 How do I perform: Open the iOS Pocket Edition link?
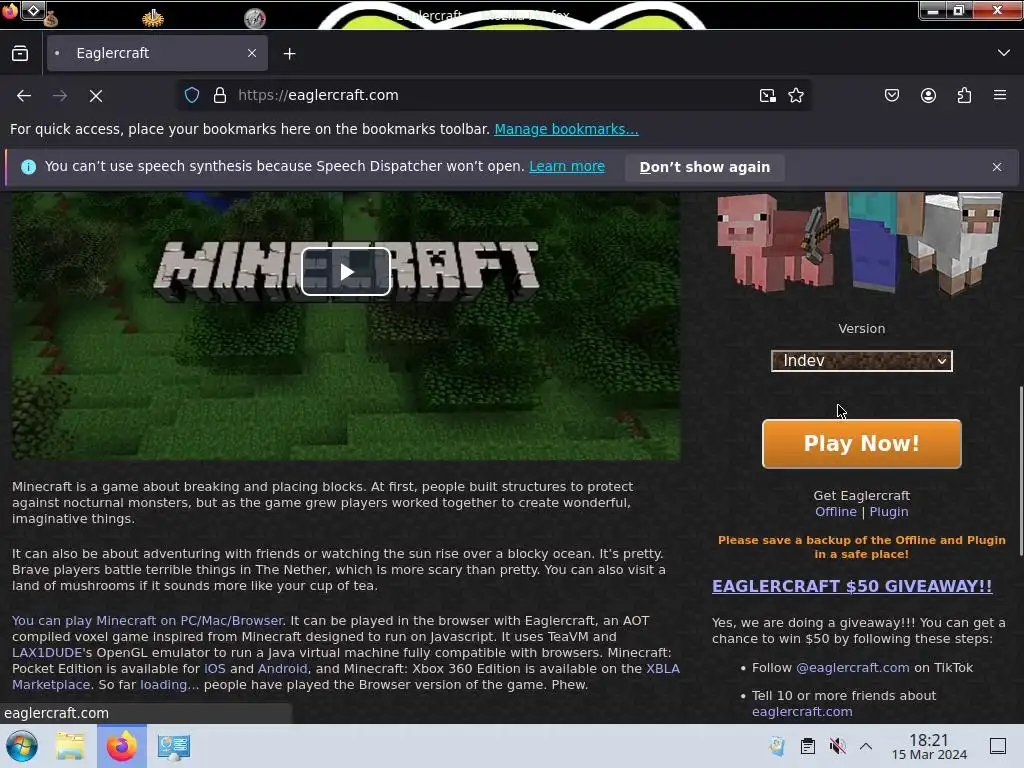[215, 669]
